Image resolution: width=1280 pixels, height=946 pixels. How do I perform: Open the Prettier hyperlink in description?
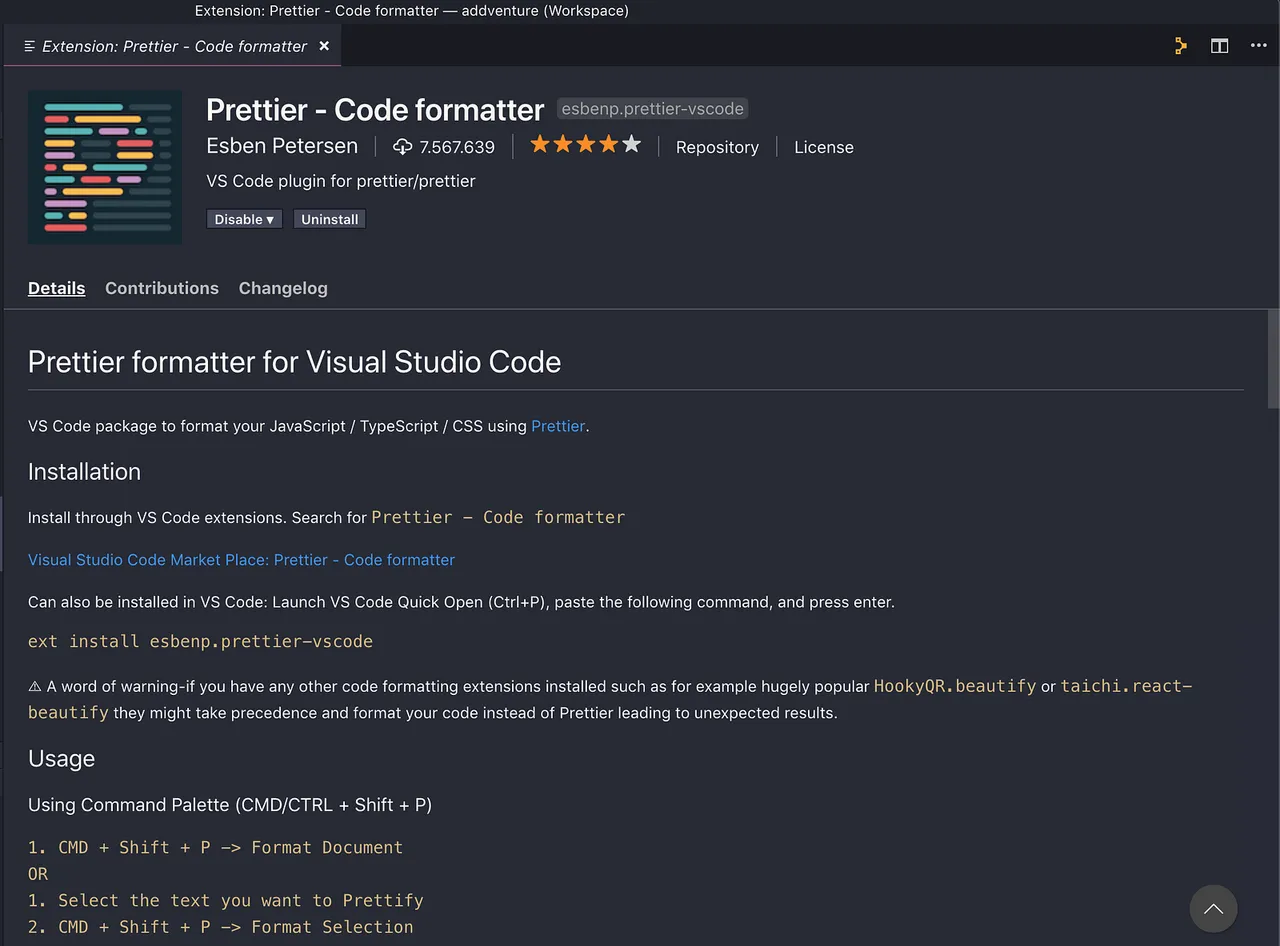[x=558, y=426]
